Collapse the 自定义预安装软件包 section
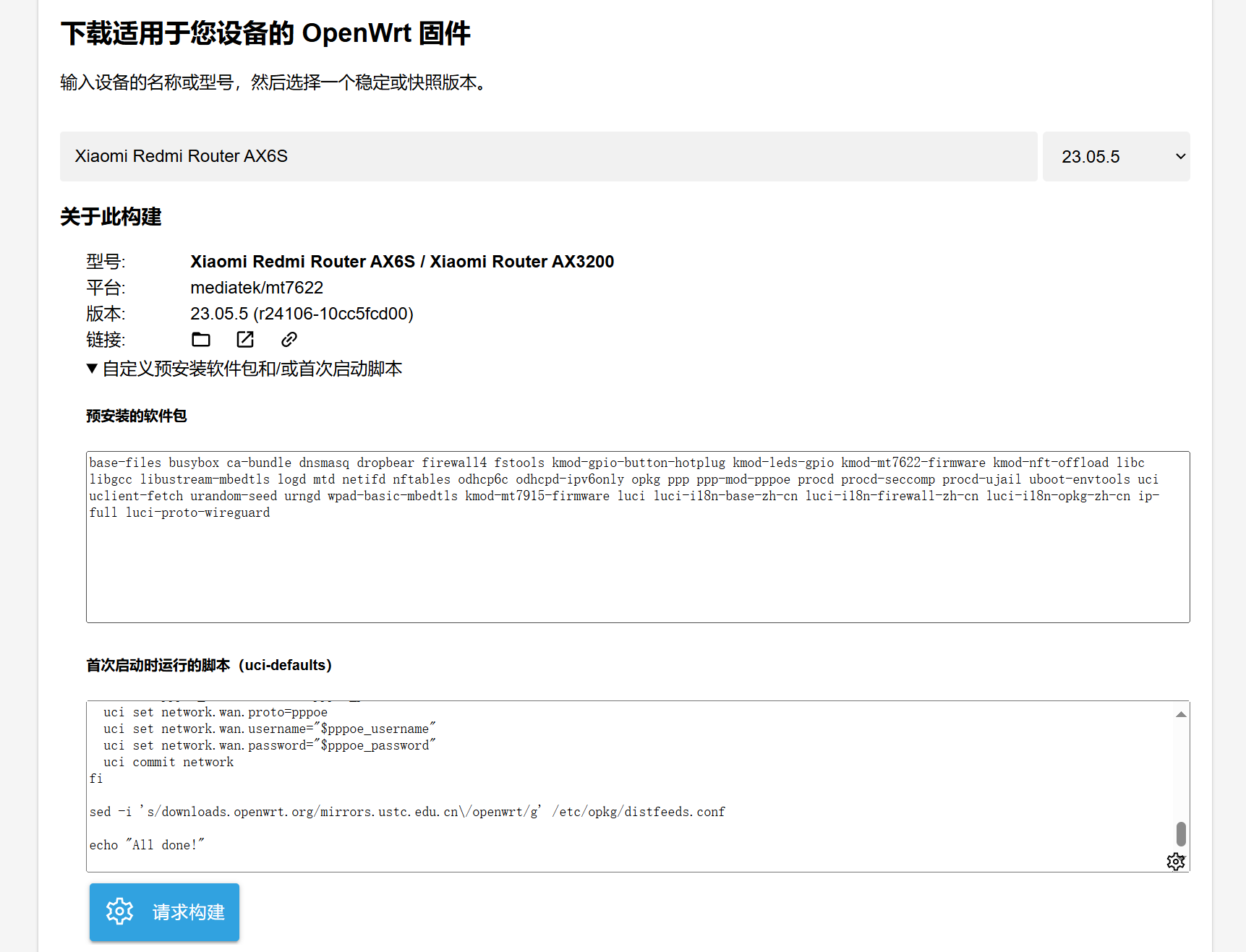The height and width of the screenshot is (952, 1246). 244,369
